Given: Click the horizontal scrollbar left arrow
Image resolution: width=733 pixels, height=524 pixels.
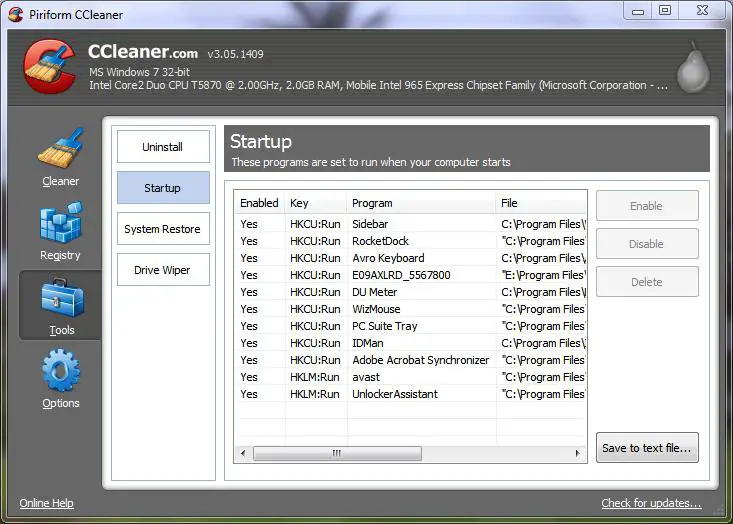Looking at the screenshot, I should coord(243,453).
